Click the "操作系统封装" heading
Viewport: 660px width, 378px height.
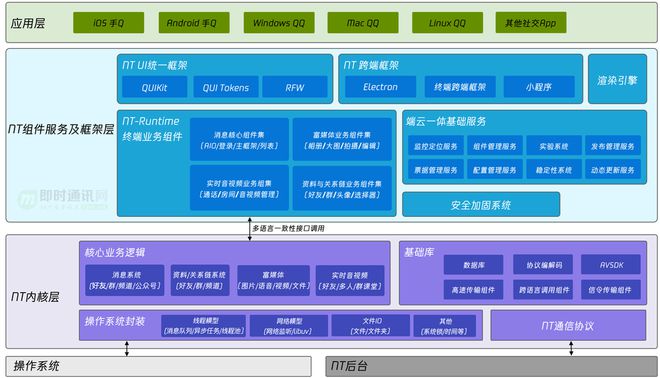pyautogui.click(x=115, y=322)
